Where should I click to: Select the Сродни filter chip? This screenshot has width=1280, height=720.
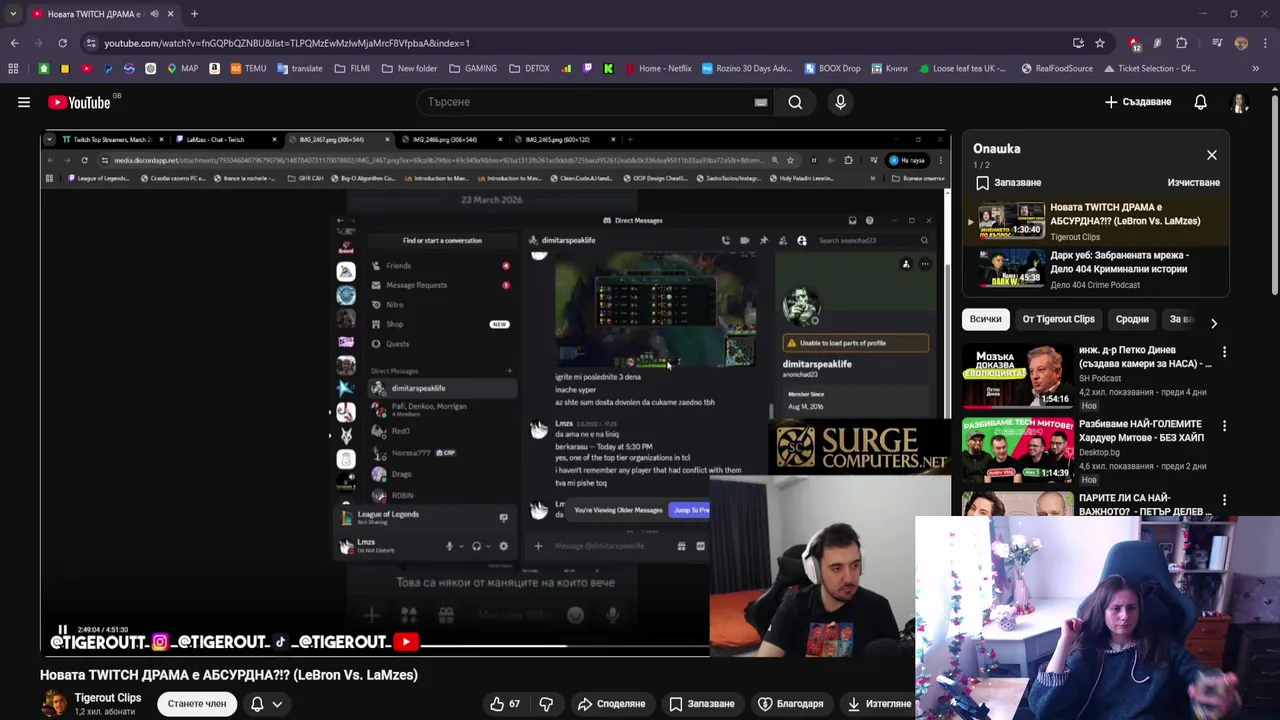(x=1132, y=319)
